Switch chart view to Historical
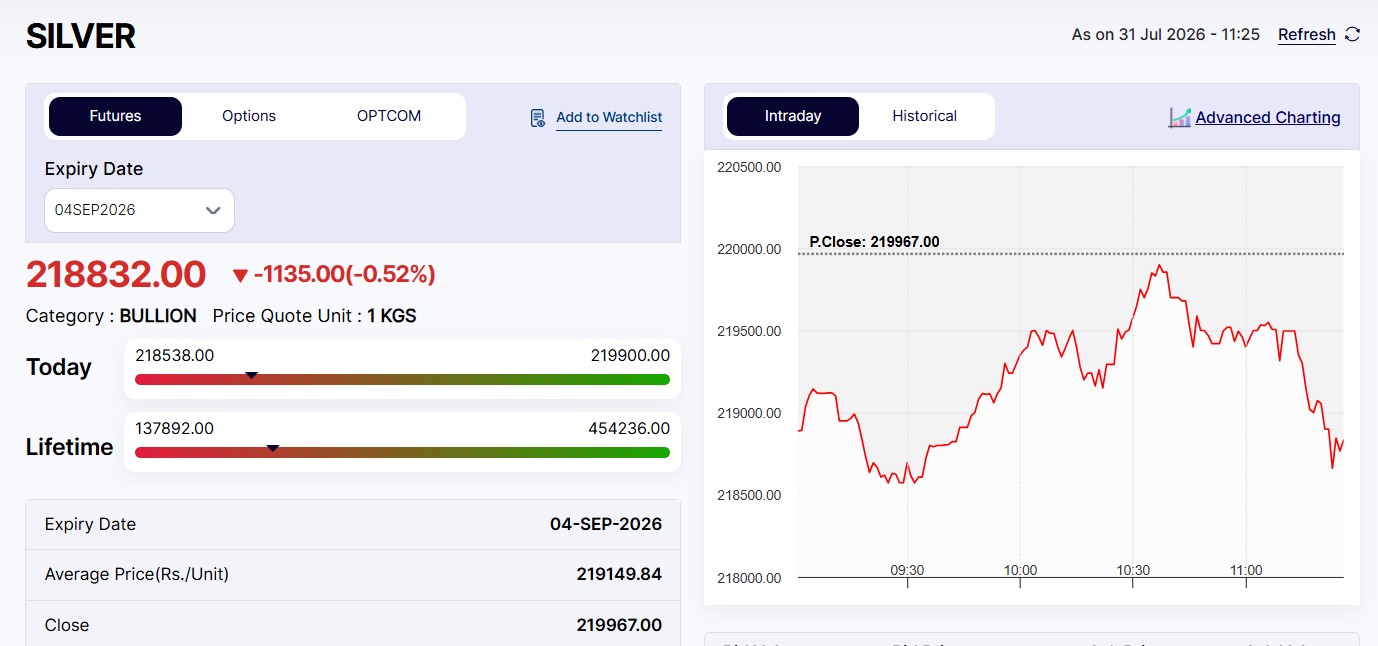This screenshot has height=646, width=1378. click(925, 116)
